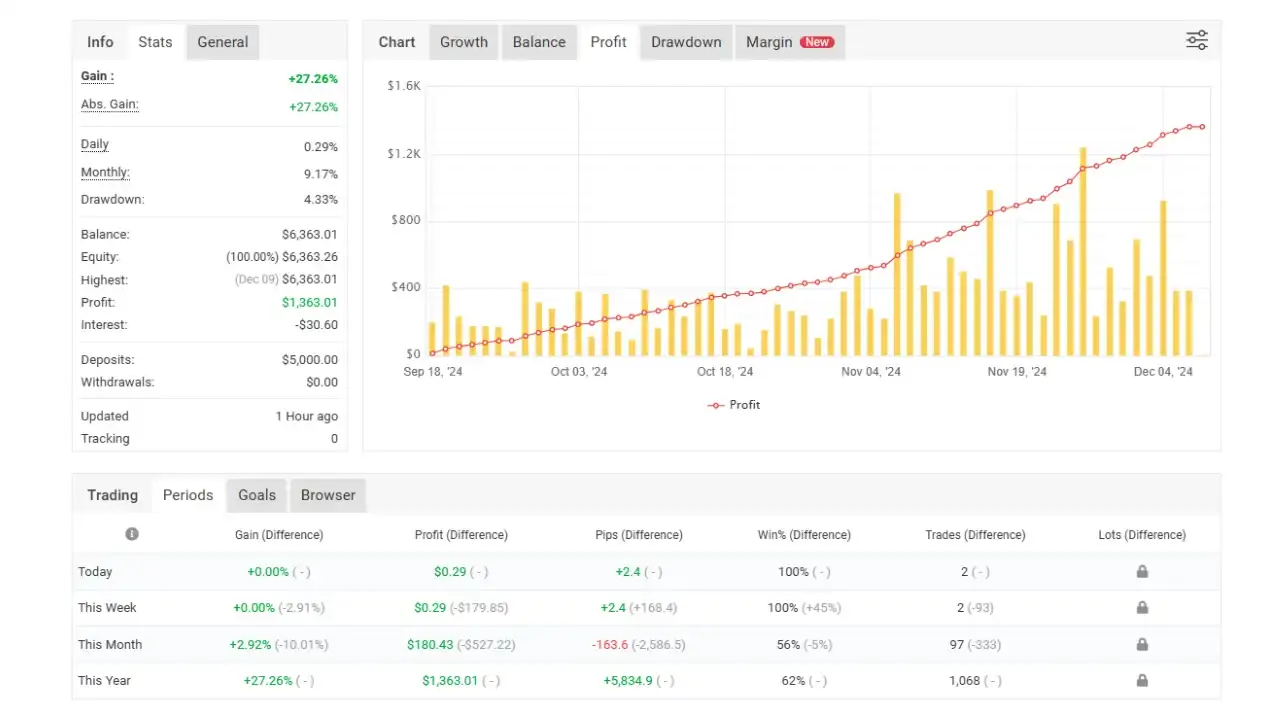Open the chart settings sliders icon
Screen dimensions: 1280x720
click(1196, 40)
